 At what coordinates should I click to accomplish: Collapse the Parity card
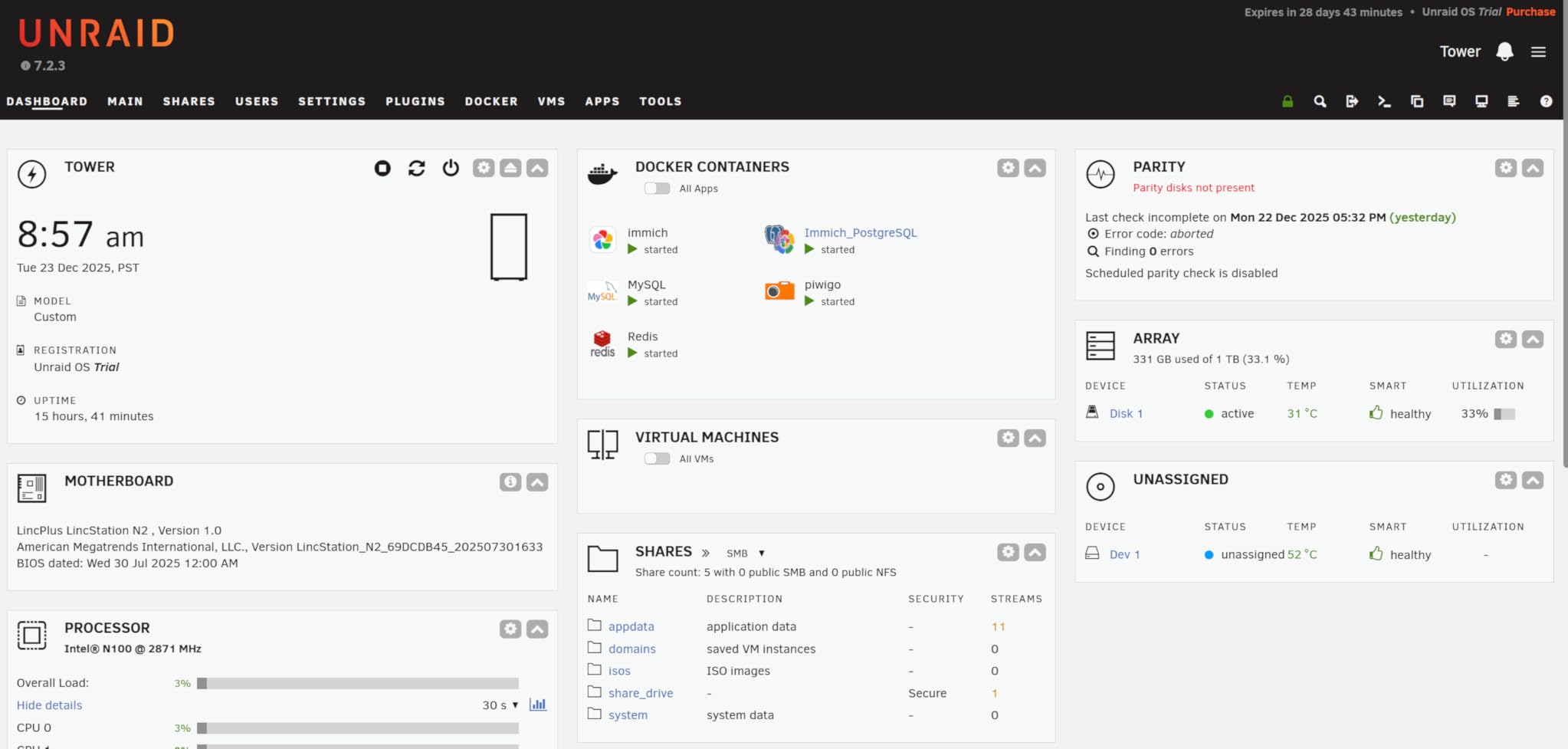(x=1533, y=168)
